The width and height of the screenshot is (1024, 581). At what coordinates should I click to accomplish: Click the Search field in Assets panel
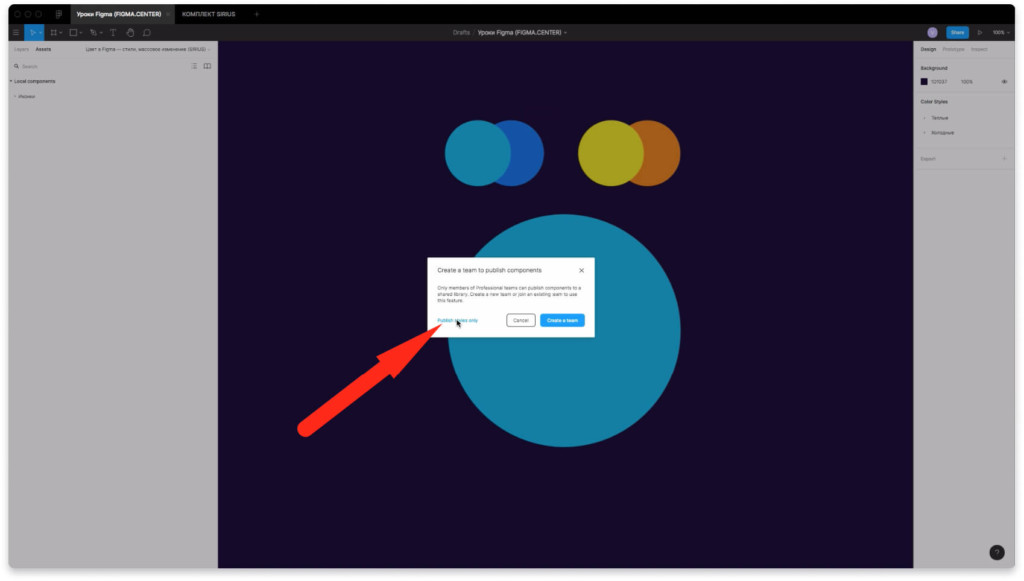point(60,66)
